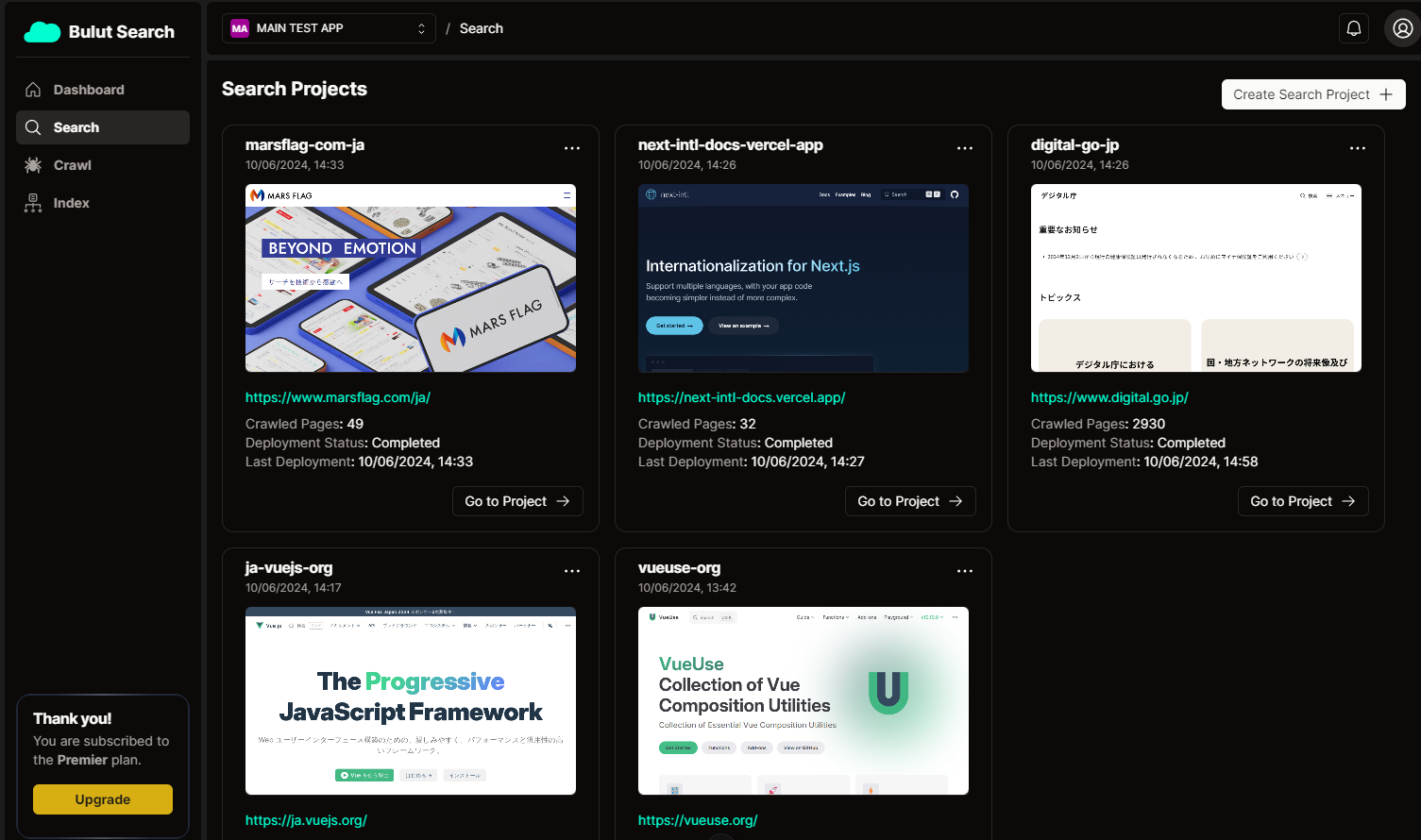Viewport: 1421px width, 840px height.
Task: Click the Dashboard home icon
Action: (33, 90)
